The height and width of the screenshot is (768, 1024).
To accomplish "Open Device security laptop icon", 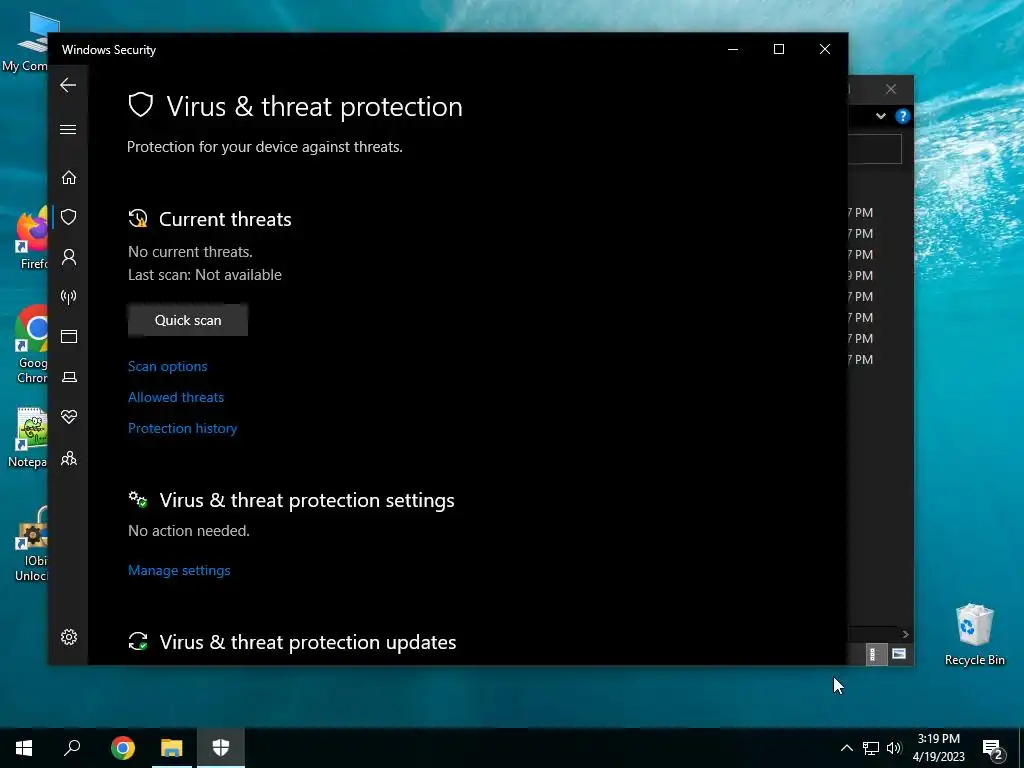I will 69,377.
